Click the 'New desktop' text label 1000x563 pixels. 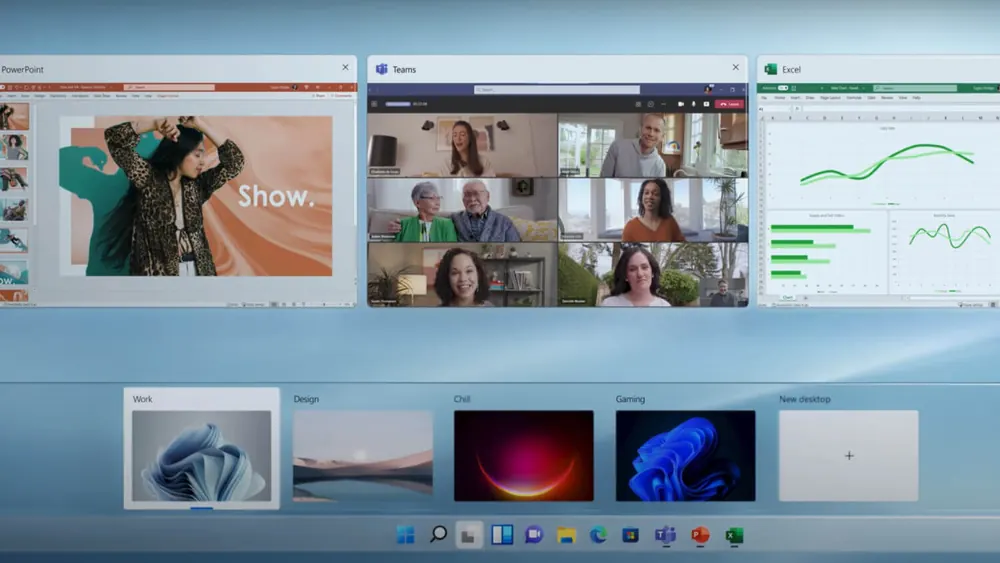pyautogui.click(x=805, y=399)
